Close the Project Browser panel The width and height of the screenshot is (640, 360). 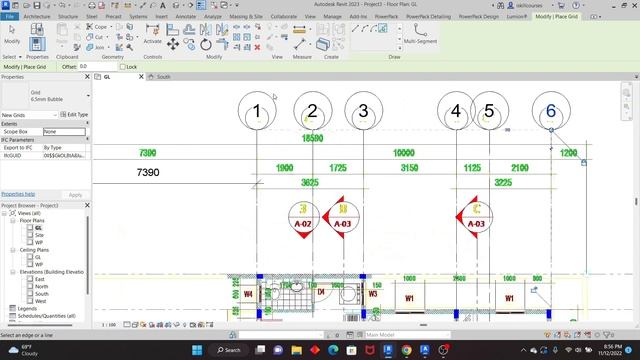(x=87, y=205)
